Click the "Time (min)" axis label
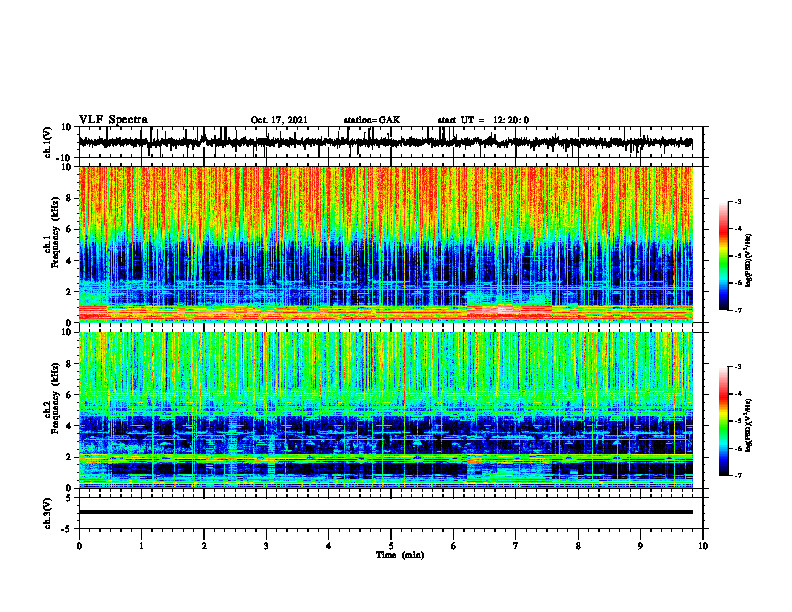The image size is (792, 612). pyautogui.click(x=400, y=555)
